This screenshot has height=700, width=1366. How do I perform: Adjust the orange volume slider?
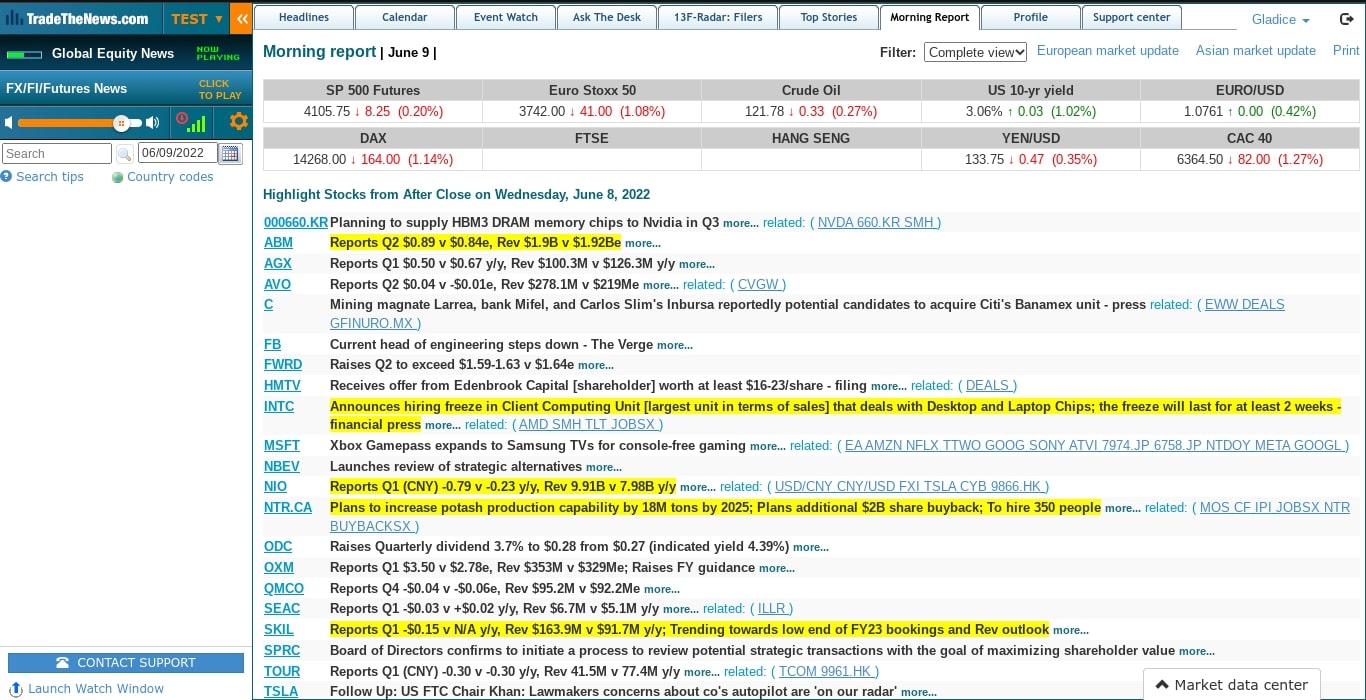click(121, 123)
